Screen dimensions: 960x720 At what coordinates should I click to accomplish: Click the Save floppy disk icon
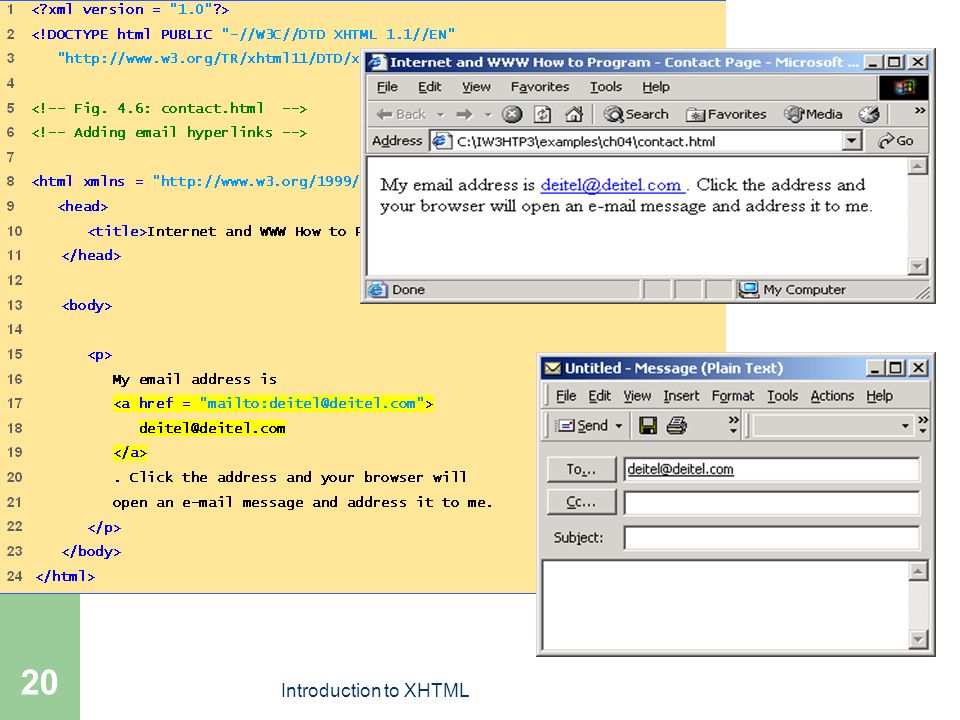[648, 426]
